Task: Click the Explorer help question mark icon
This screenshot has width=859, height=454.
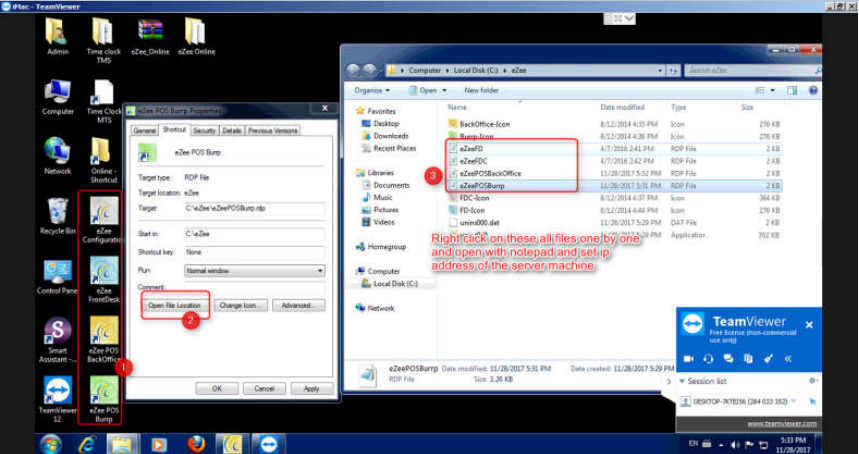Action: click(x=813, y=90)
